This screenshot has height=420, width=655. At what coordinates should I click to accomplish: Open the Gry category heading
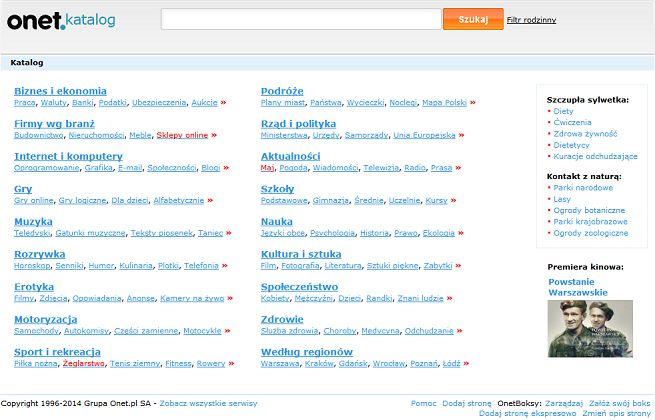23,189
